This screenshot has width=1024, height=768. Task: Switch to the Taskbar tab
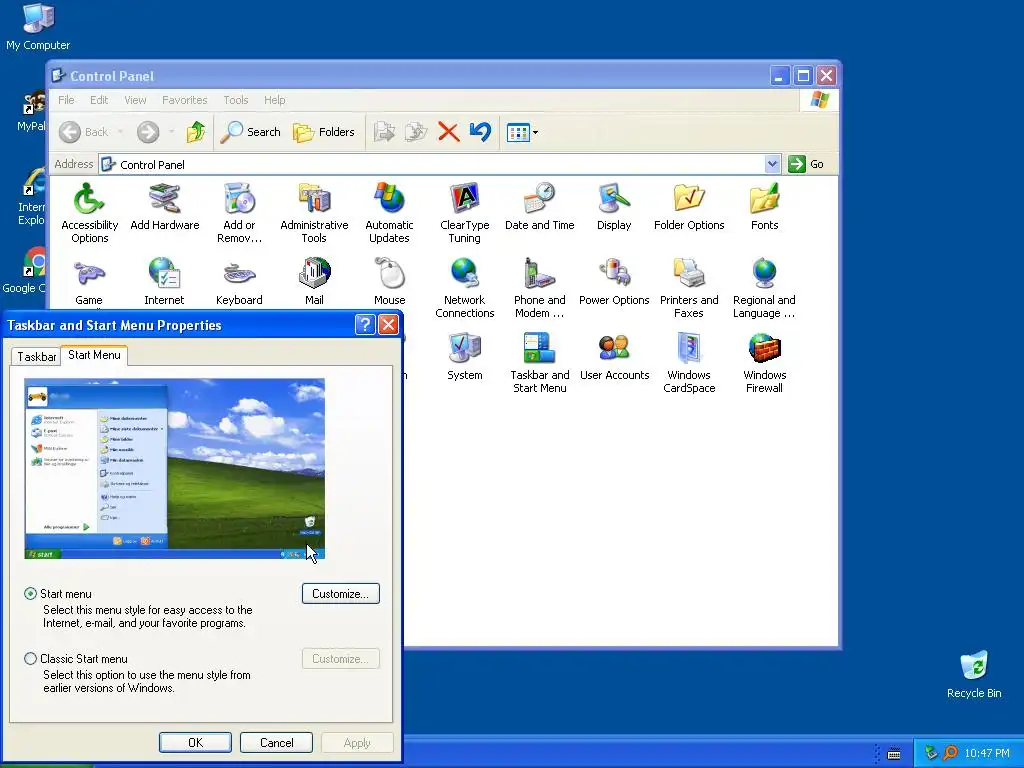click(x=37, y=357)
